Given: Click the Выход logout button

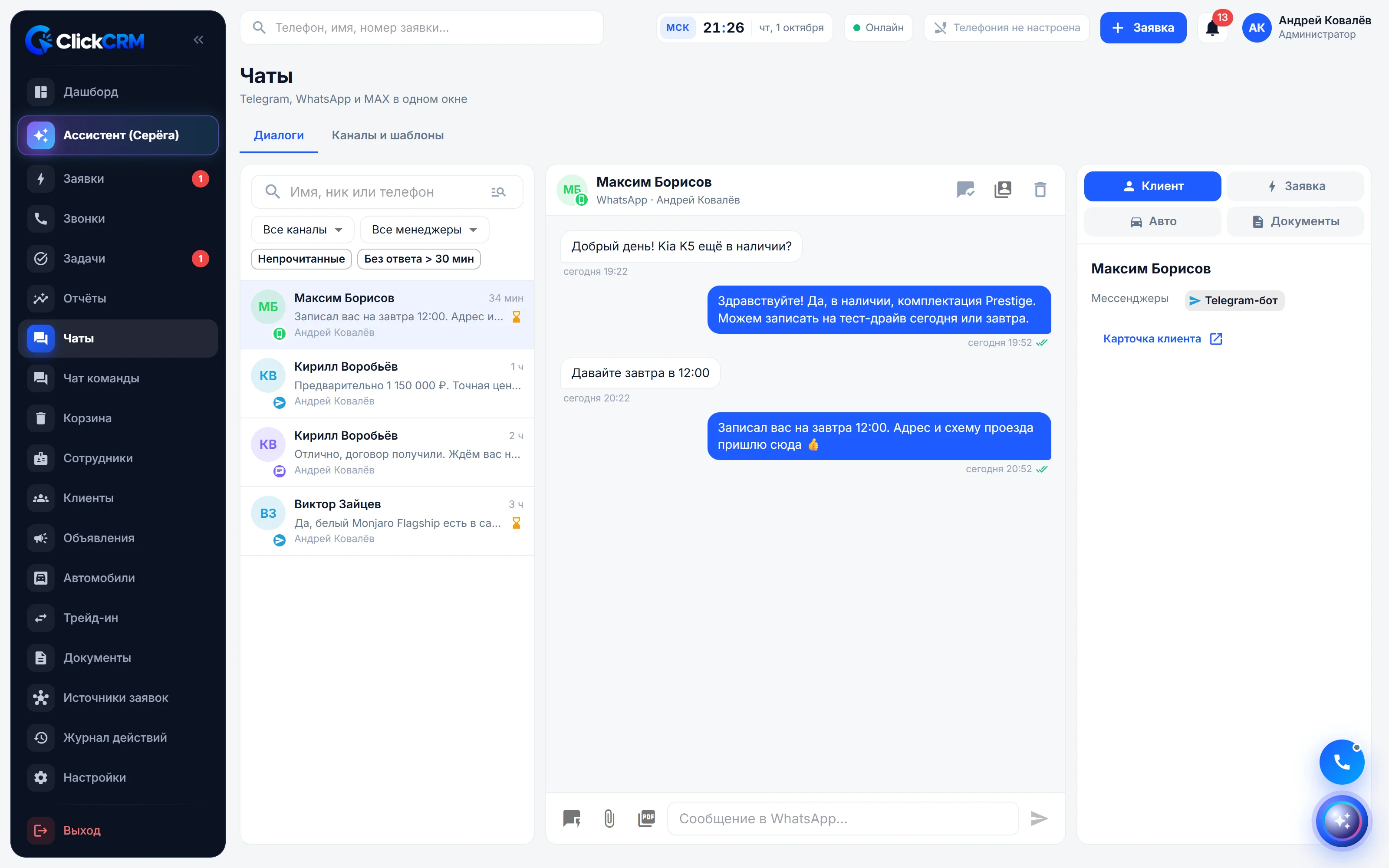Looking at the screenshot, I should click(118, 830).
